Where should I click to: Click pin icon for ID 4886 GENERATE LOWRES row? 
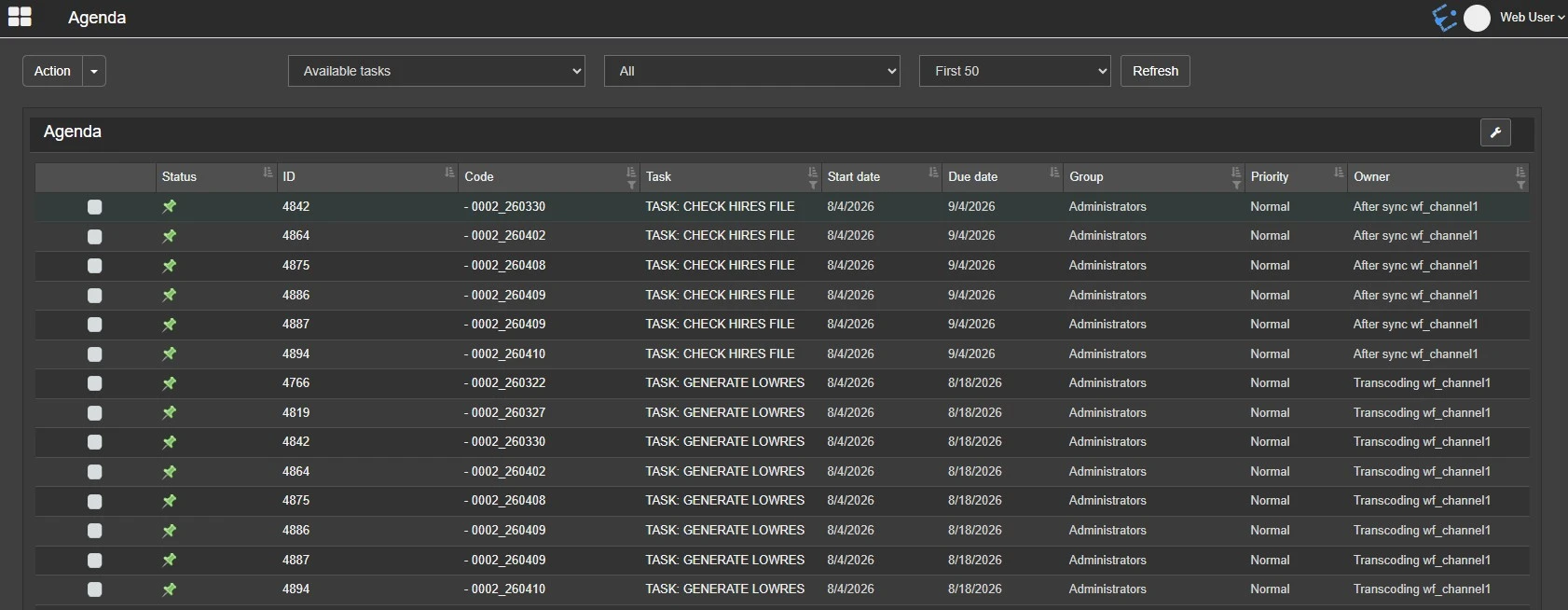[169, 531]
